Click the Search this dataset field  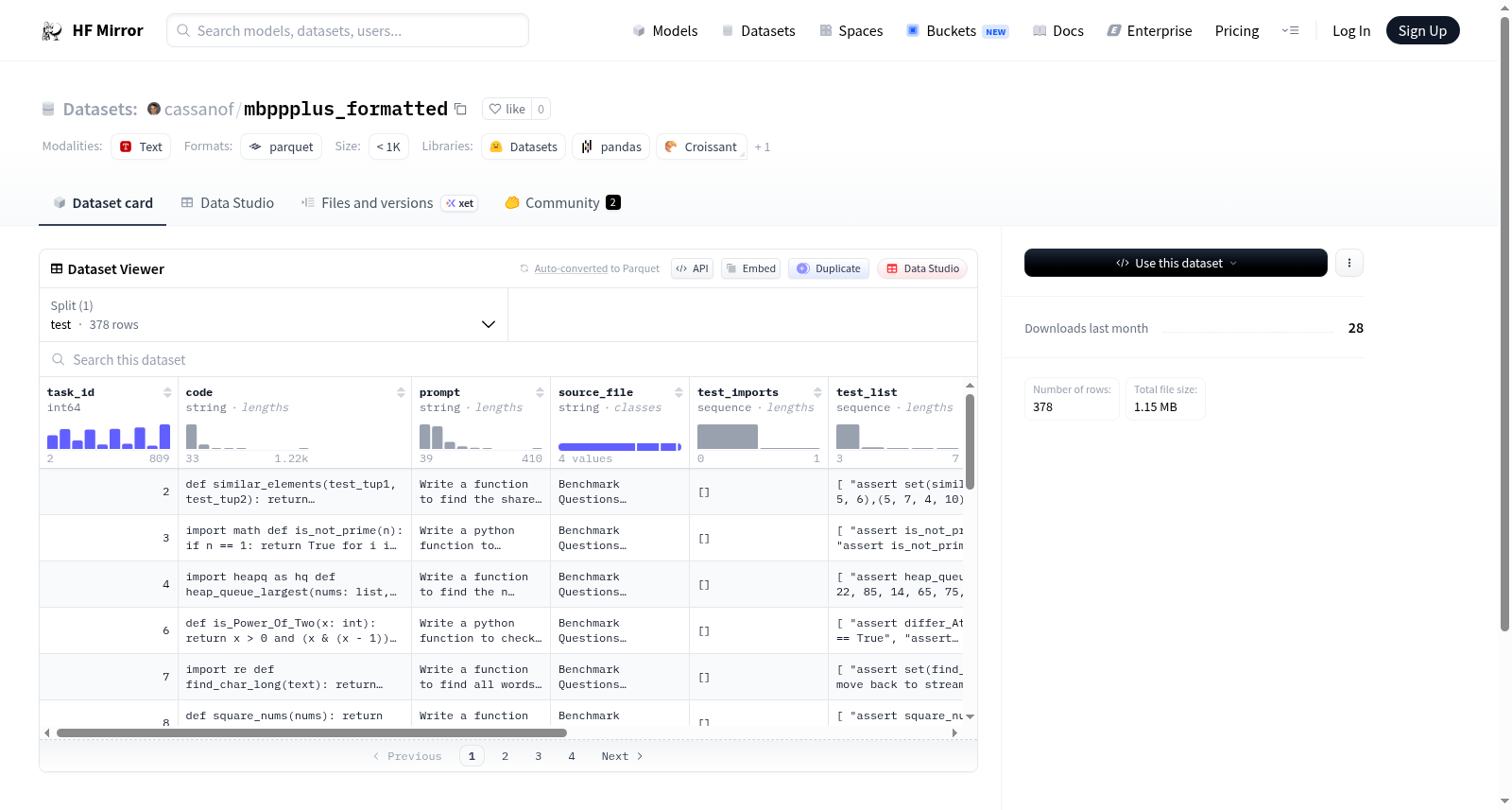tap(508, 360)
